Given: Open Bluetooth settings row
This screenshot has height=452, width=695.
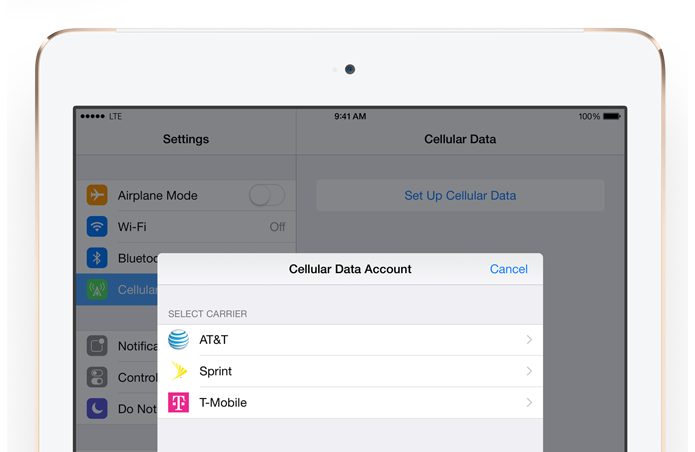Looking at the screenshot, I should click(x=117, y=258).
